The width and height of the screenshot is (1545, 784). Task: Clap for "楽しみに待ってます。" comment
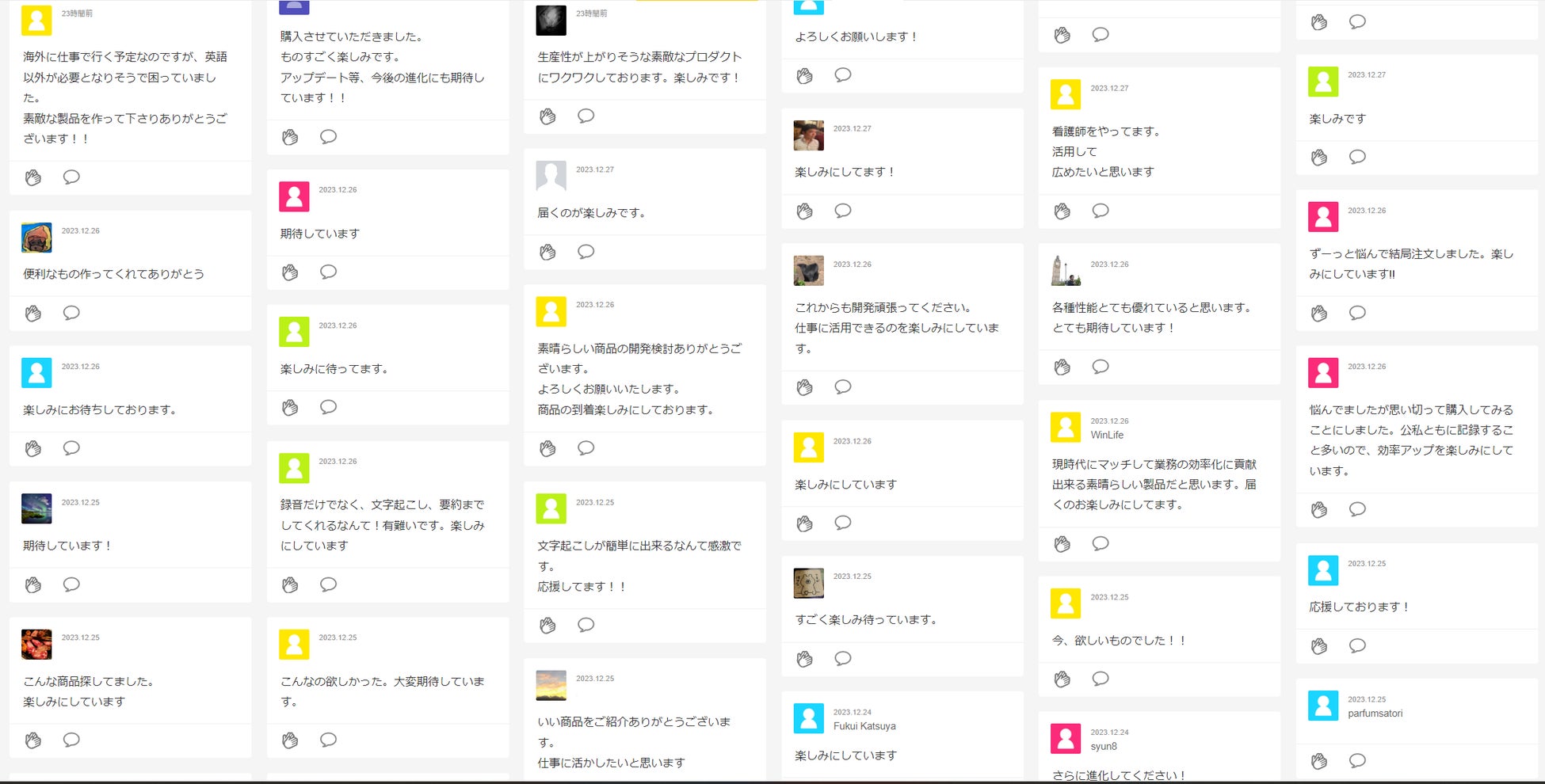[x=290, y=408]
